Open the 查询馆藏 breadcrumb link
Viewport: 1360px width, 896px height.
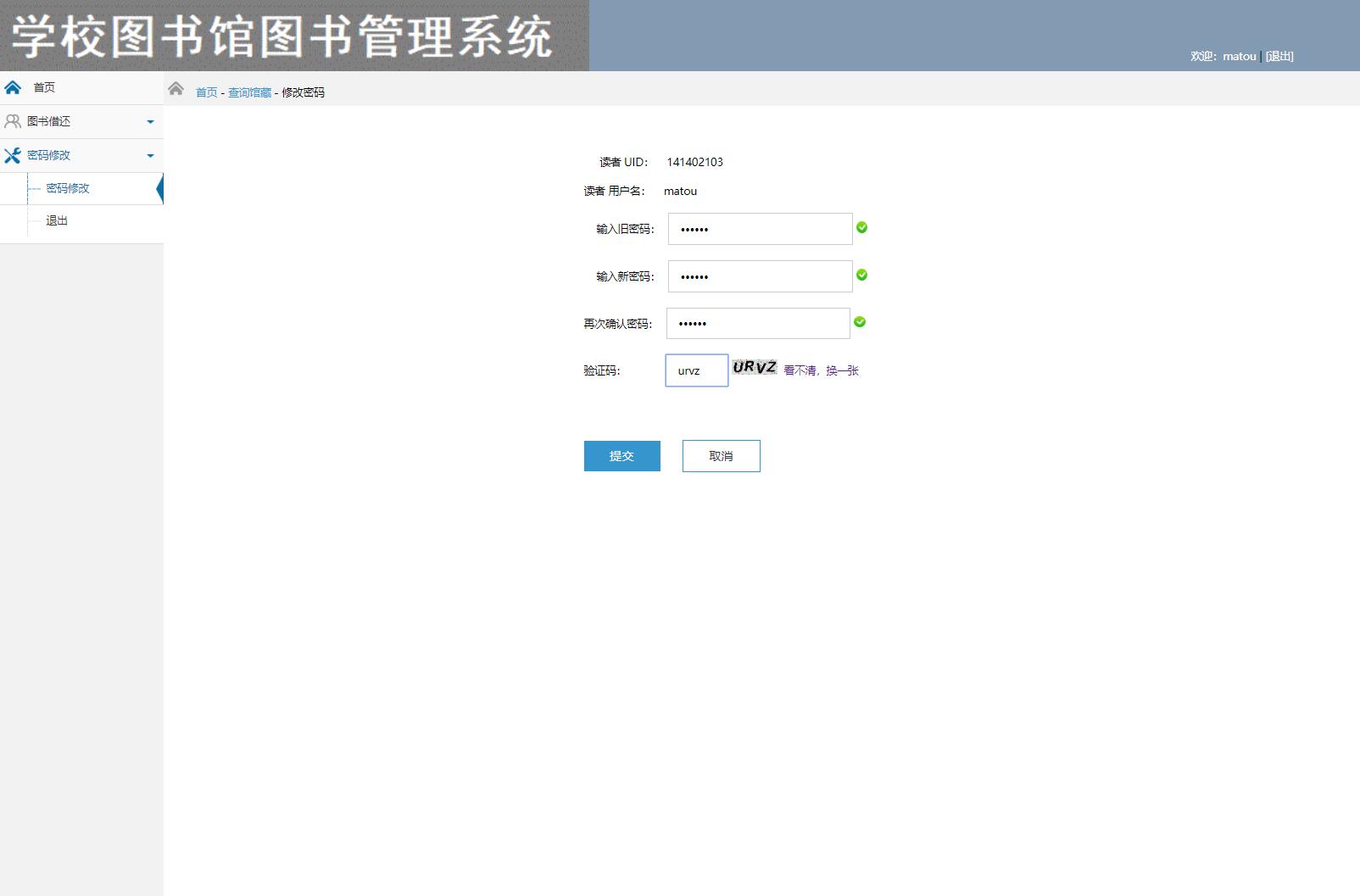[247, 92]
